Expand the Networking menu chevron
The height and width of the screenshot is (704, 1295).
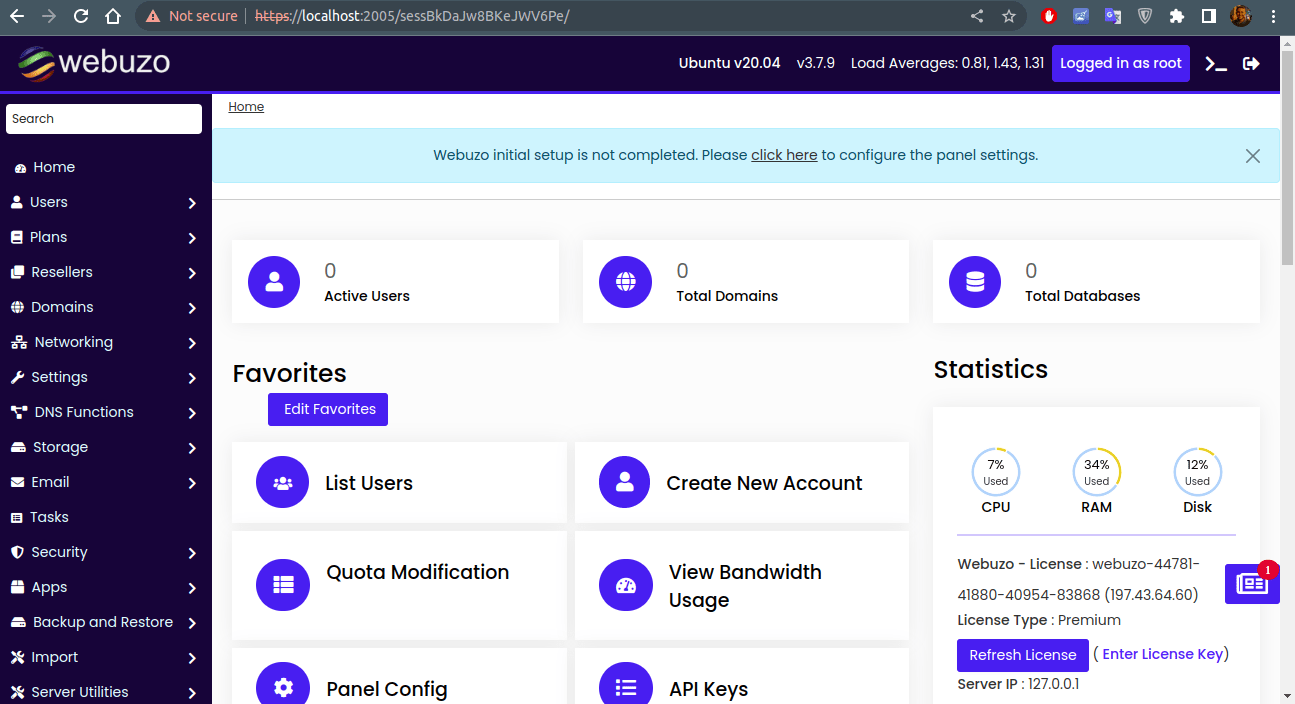[x=192, y=343]
